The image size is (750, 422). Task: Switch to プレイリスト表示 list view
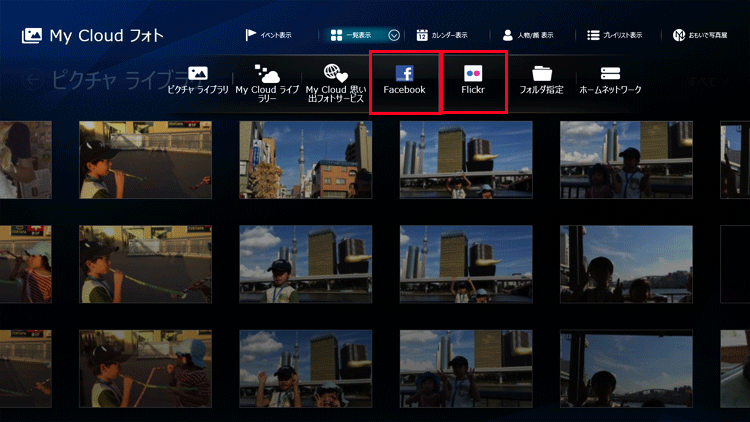pos(615,35)
